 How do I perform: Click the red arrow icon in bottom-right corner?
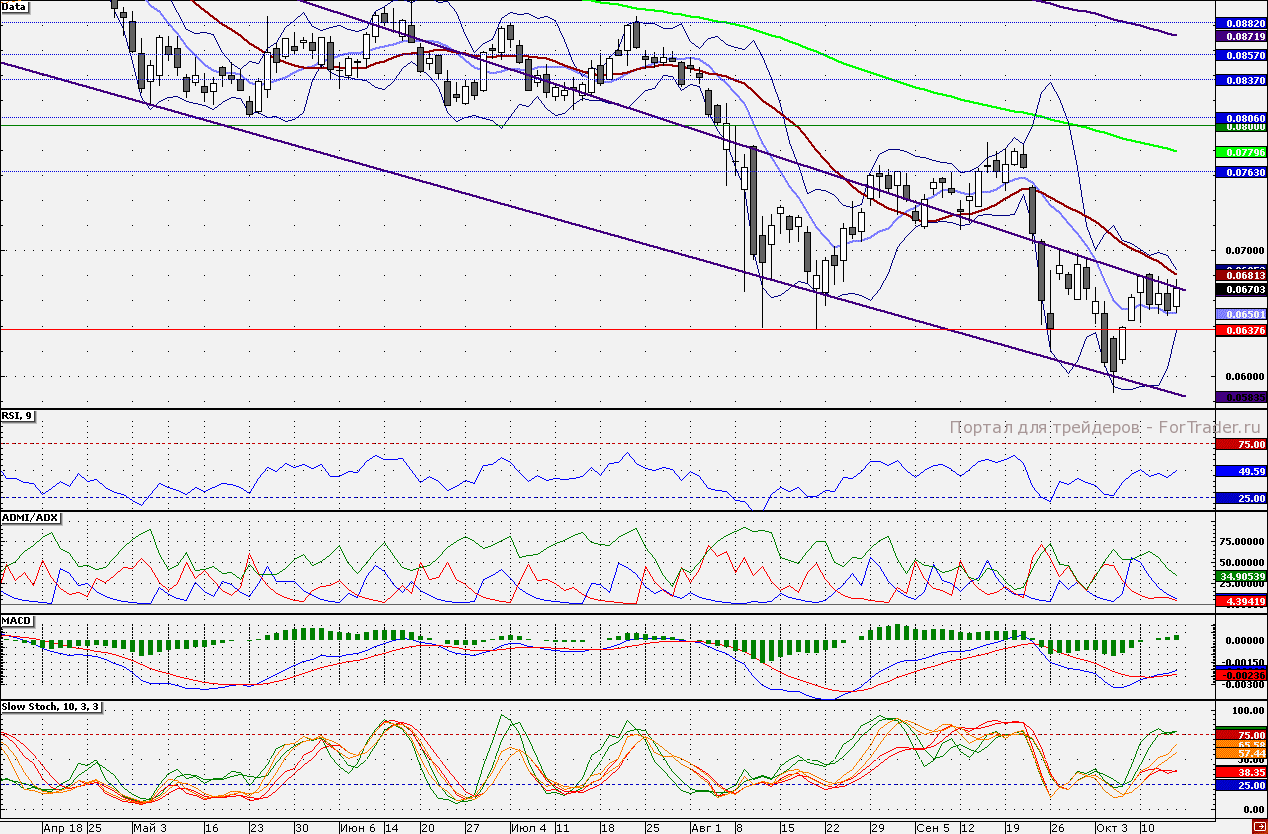(x=1258, y=826)
